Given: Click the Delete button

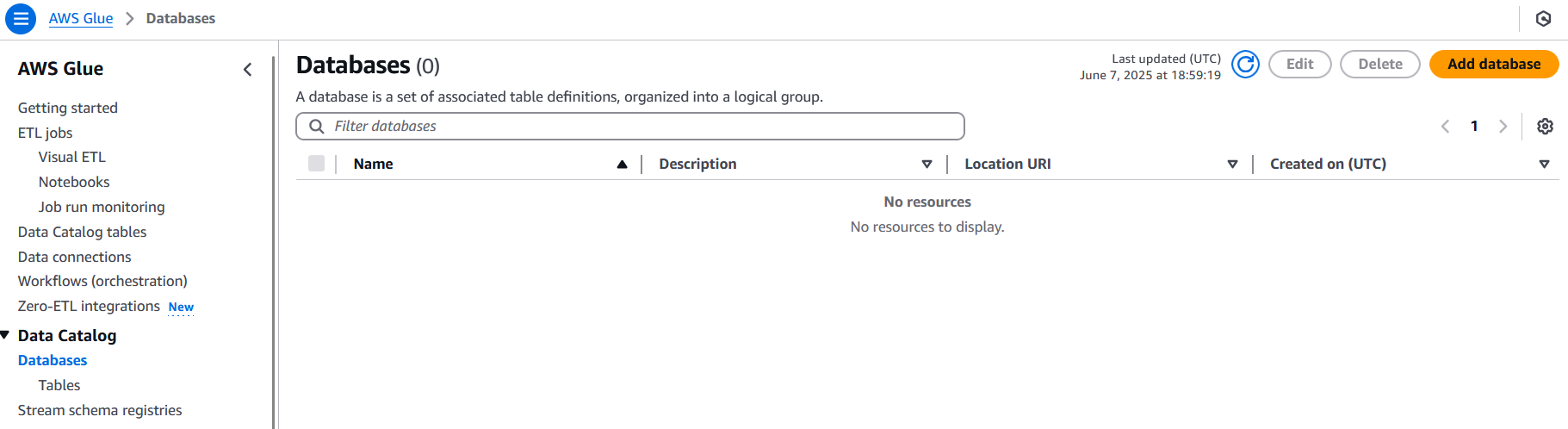Looking at the screenshot, I should coord(1380,64).
